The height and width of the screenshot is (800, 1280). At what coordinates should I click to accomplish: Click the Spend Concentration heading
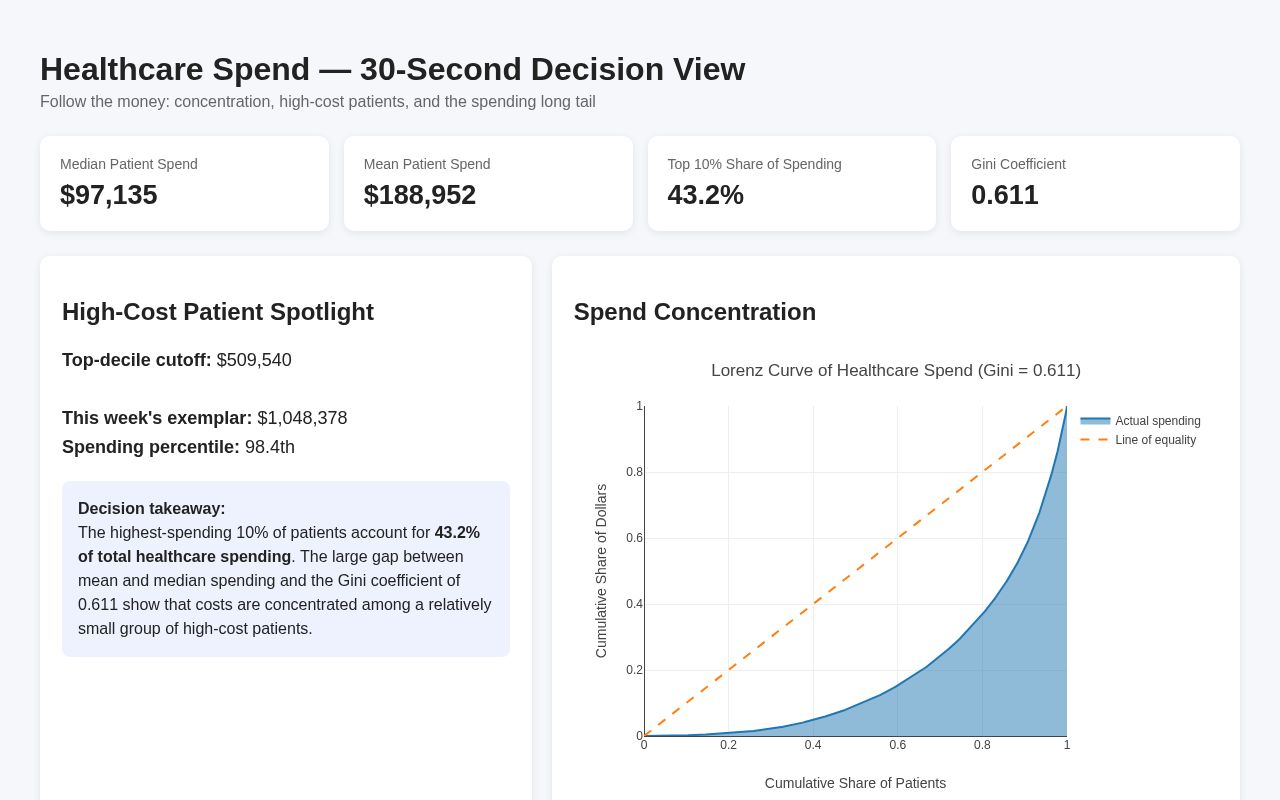coord(695,312)
